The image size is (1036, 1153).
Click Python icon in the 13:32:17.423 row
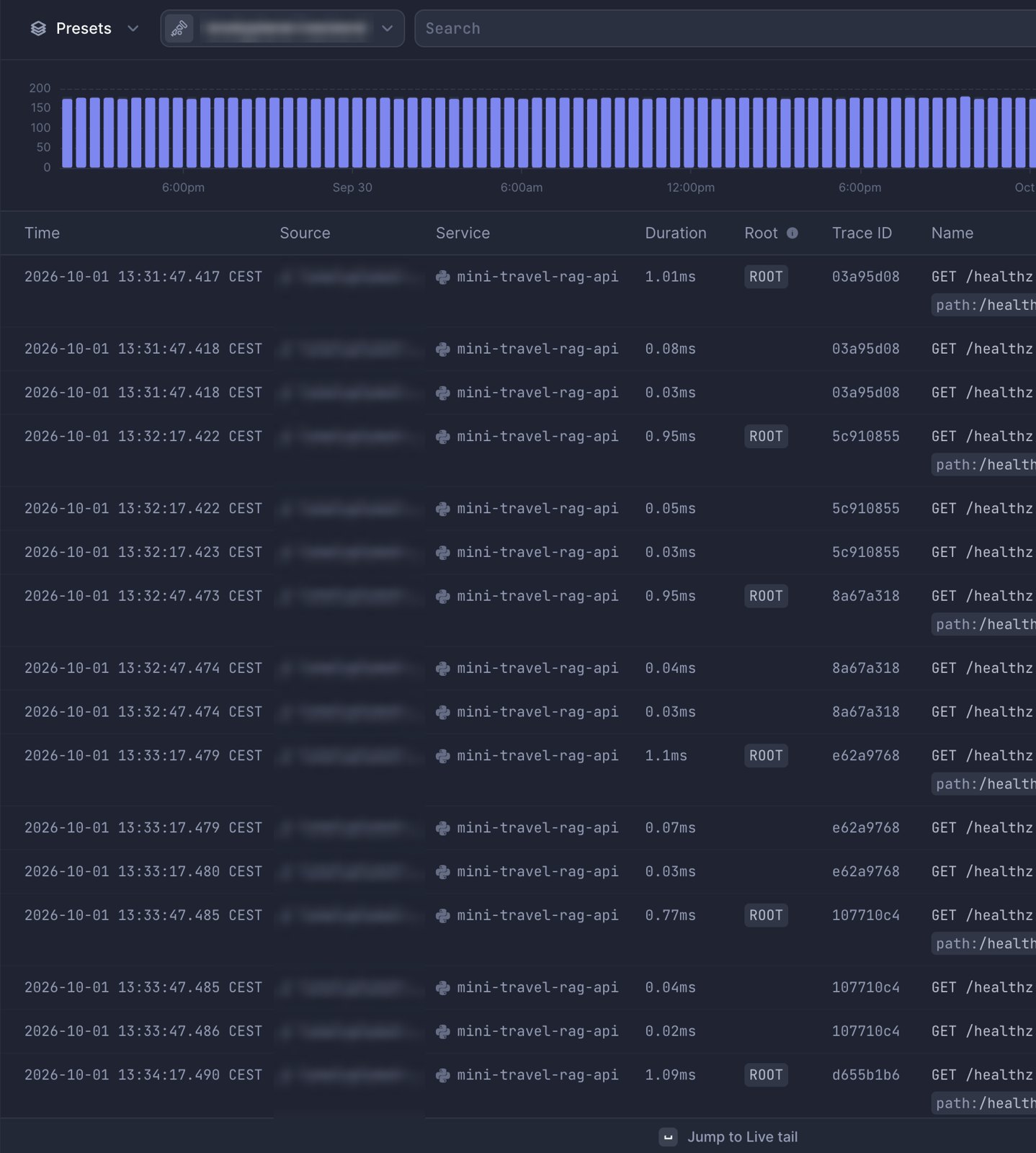coord(443,553)
